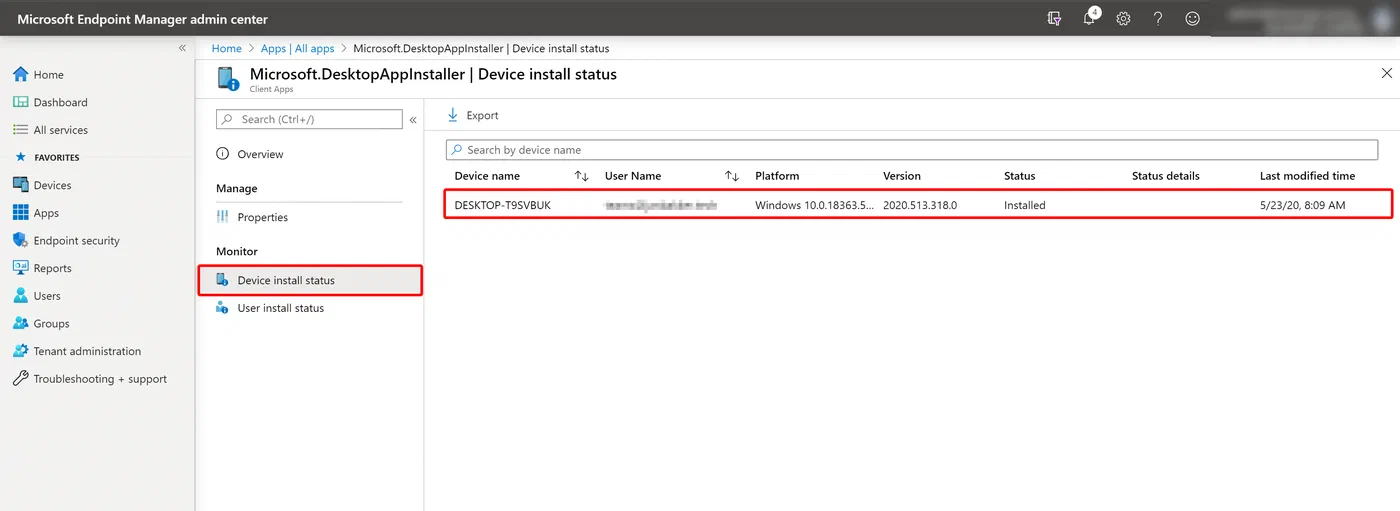Open the Devices menu label
This screenshot has width=1400, height=511.
[52, 185]
